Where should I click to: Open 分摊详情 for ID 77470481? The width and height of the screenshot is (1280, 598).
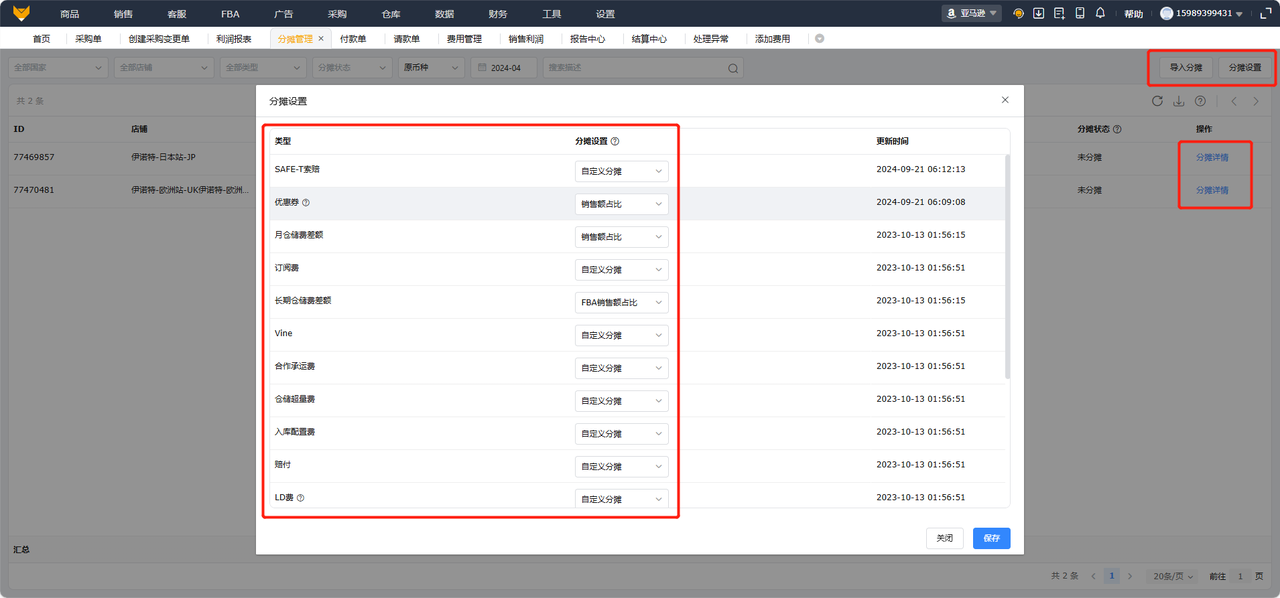1212,190
